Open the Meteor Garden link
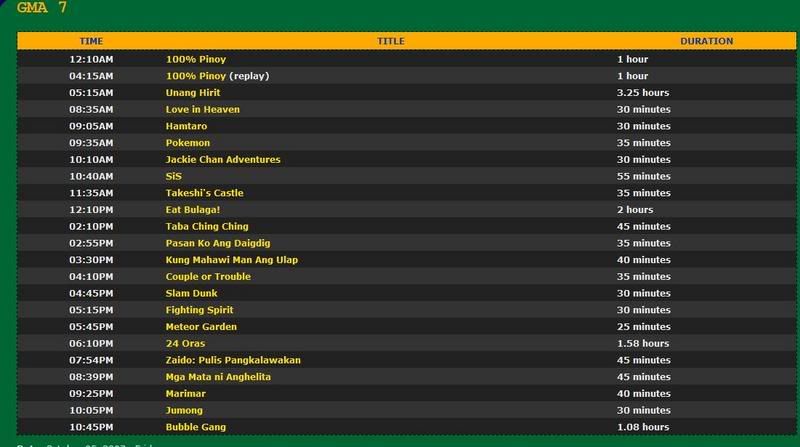This screenshot has width=800, height=447. coord(201,327)
